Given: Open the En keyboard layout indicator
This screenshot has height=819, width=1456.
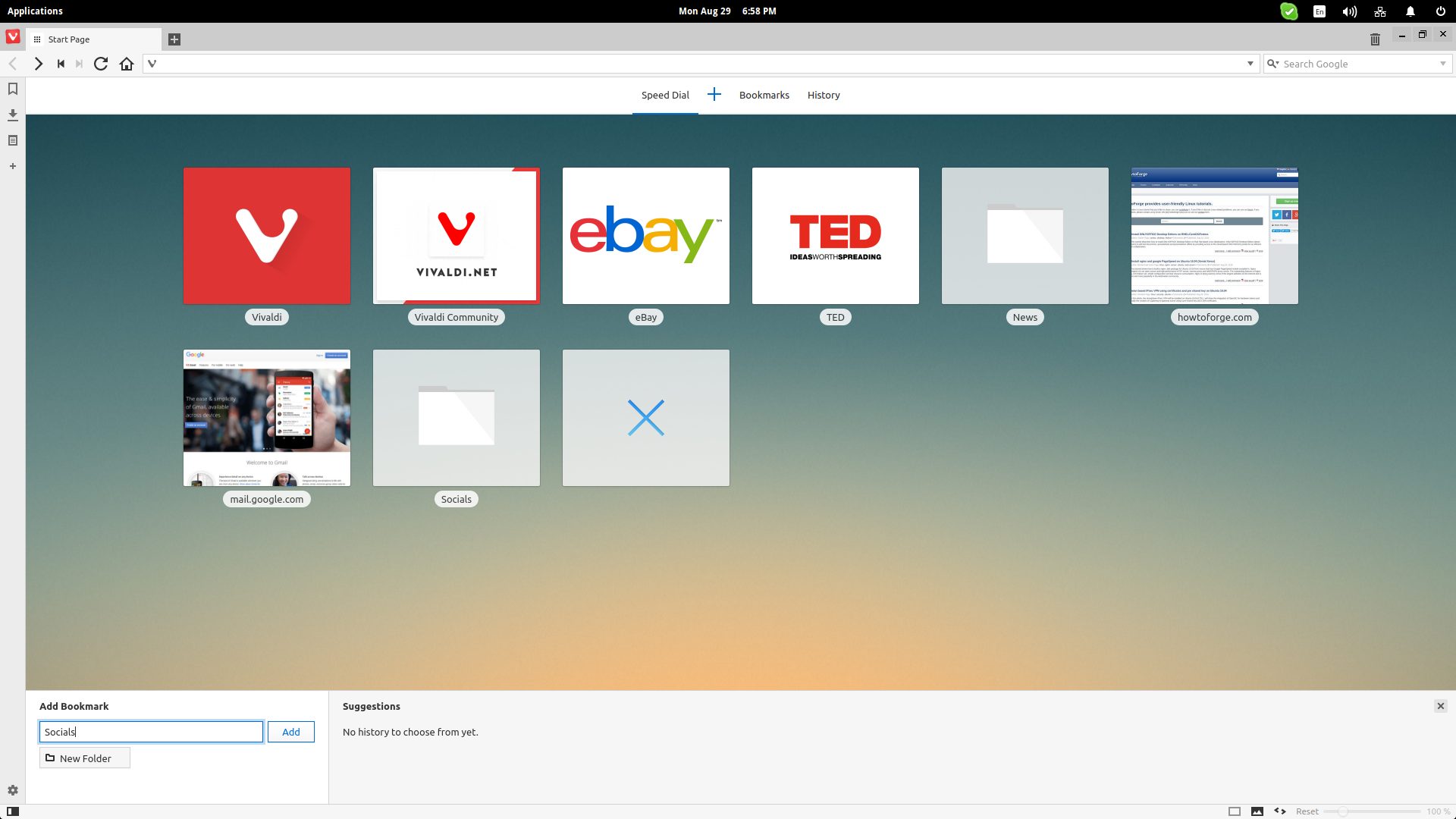Looking at the screenshot, I should pos(1319,11).
